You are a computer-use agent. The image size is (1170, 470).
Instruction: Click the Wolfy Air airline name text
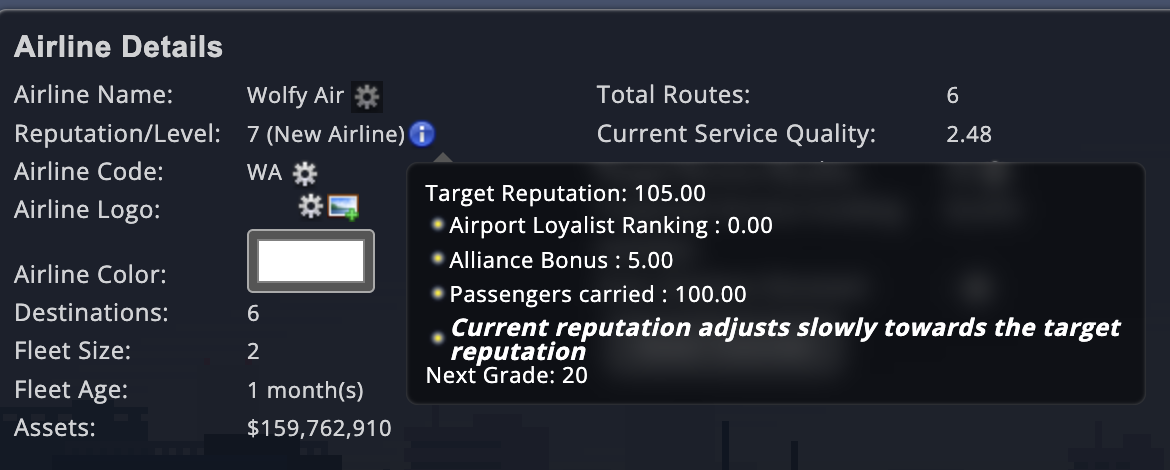click(295, 96)
